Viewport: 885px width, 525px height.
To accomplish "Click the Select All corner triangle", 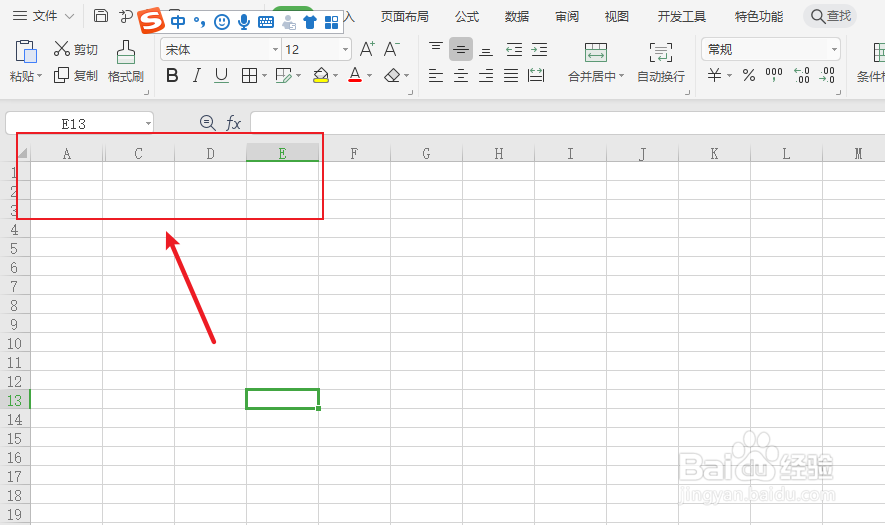I will point(23,153).
